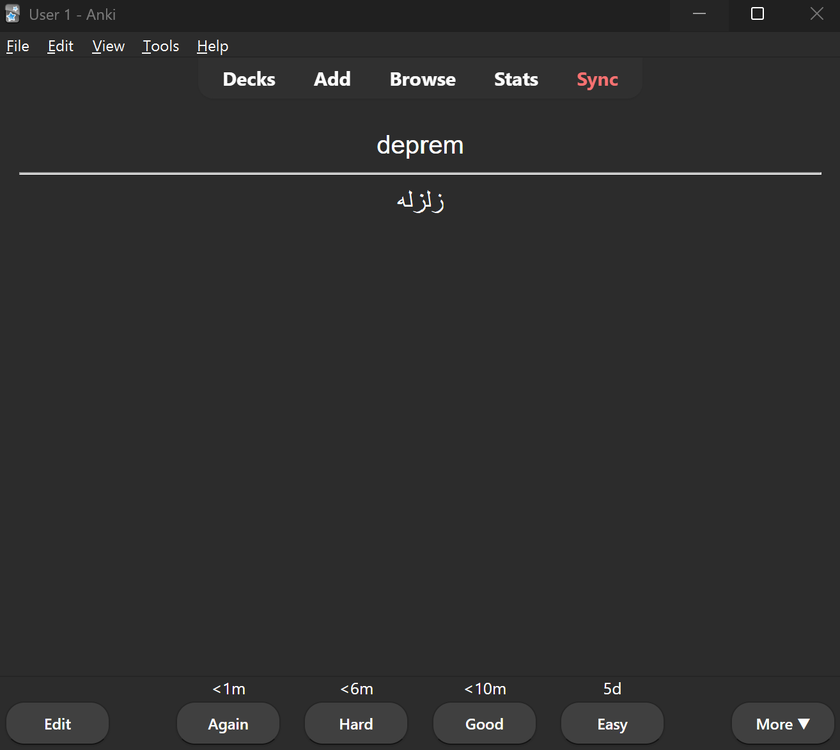View the Stats page

coord(516,79)
